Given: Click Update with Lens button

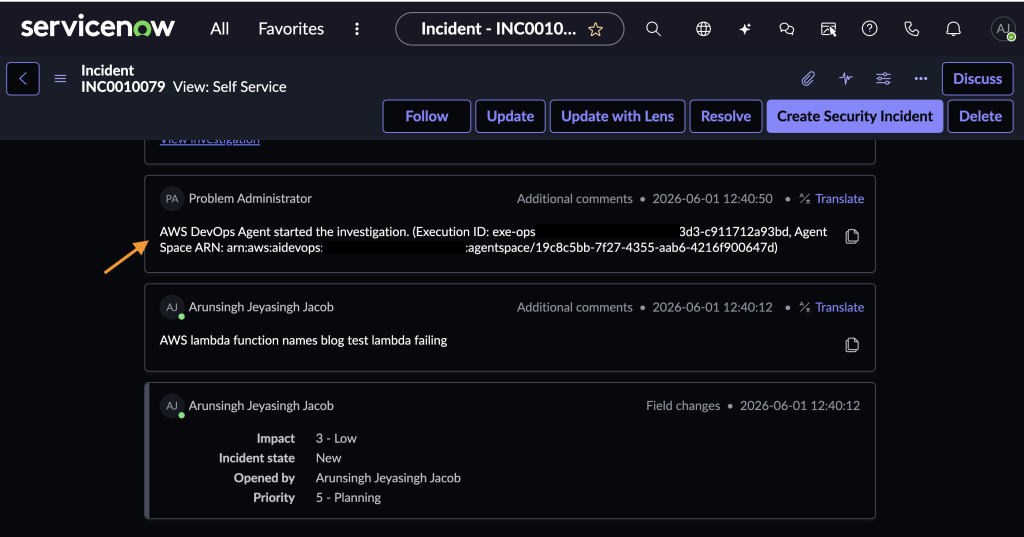Looking at the screenshot, I should click(617, 116).
